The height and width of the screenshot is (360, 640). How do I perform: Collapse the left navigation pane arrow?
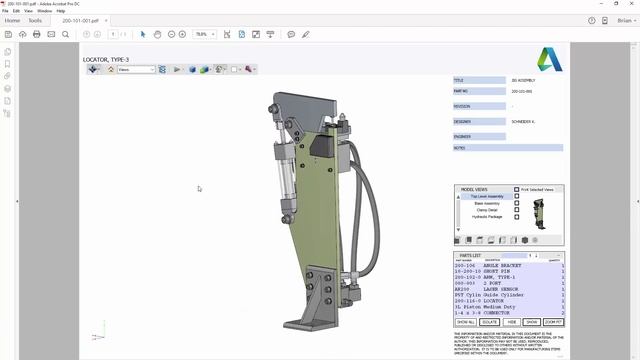[17, 201]
